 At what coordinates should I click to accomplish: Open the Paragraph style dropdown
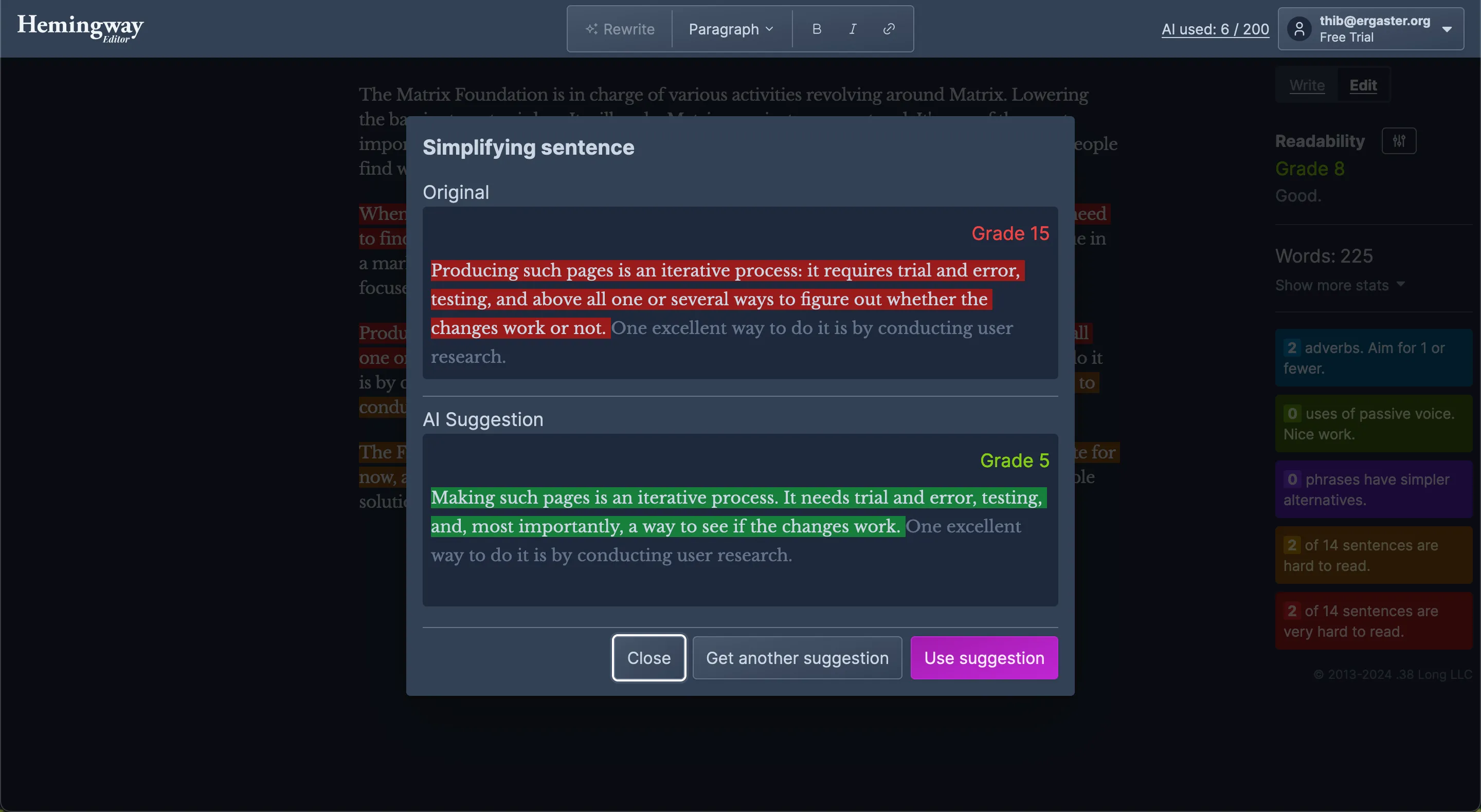pos(730,29)
